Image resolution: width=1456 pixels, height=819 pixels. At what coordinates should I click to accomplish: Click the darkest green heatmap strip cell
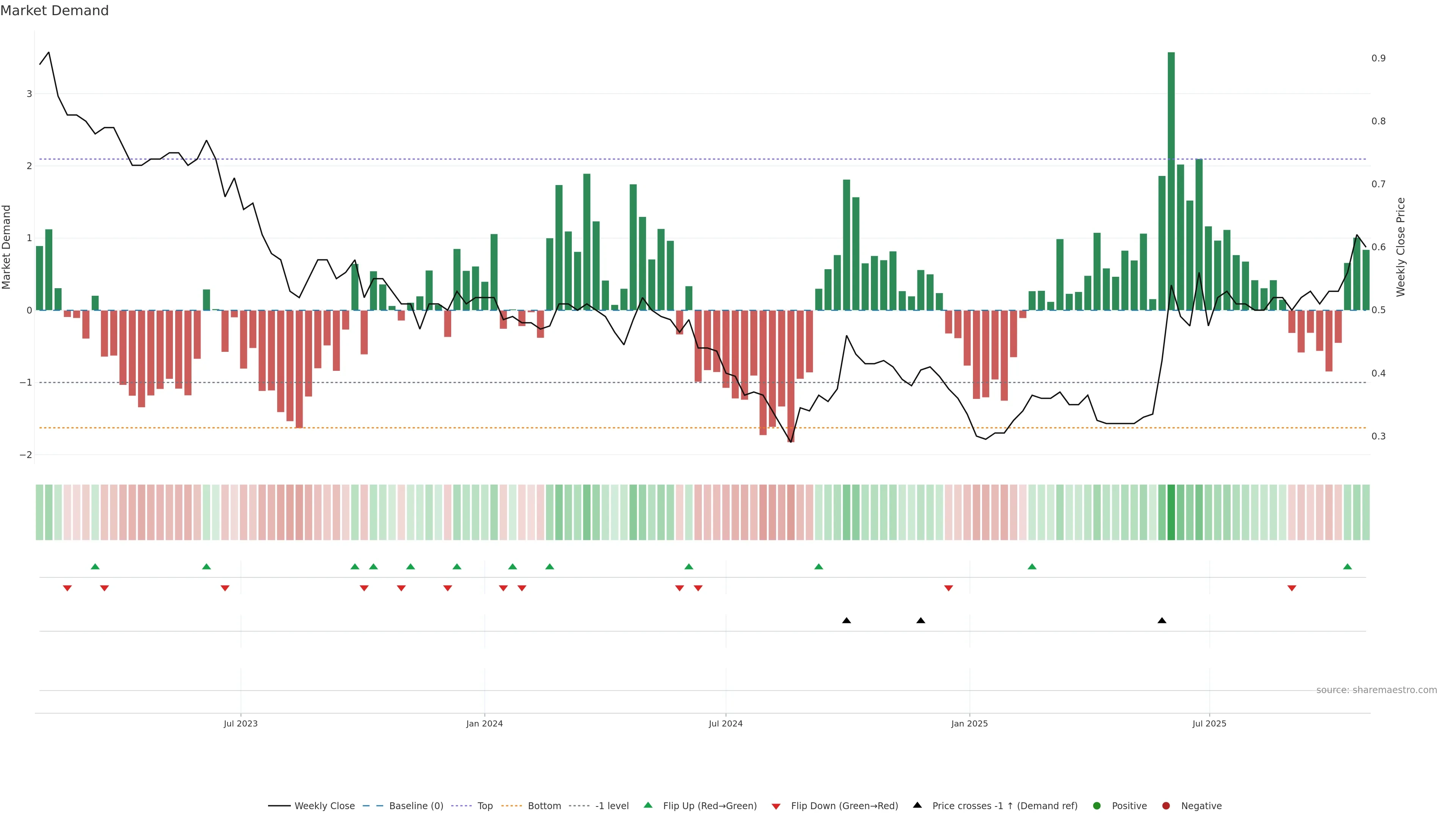pyautogui.click(x=1171, y=512)
